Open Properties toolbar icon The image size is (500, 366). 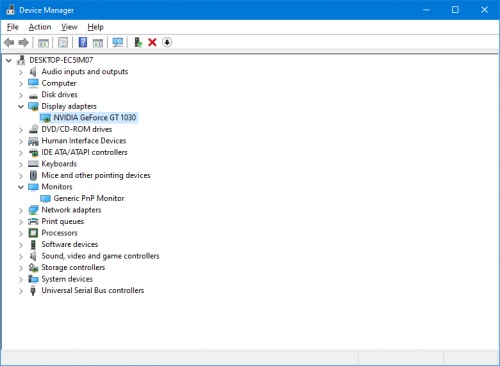click(63, 42)
